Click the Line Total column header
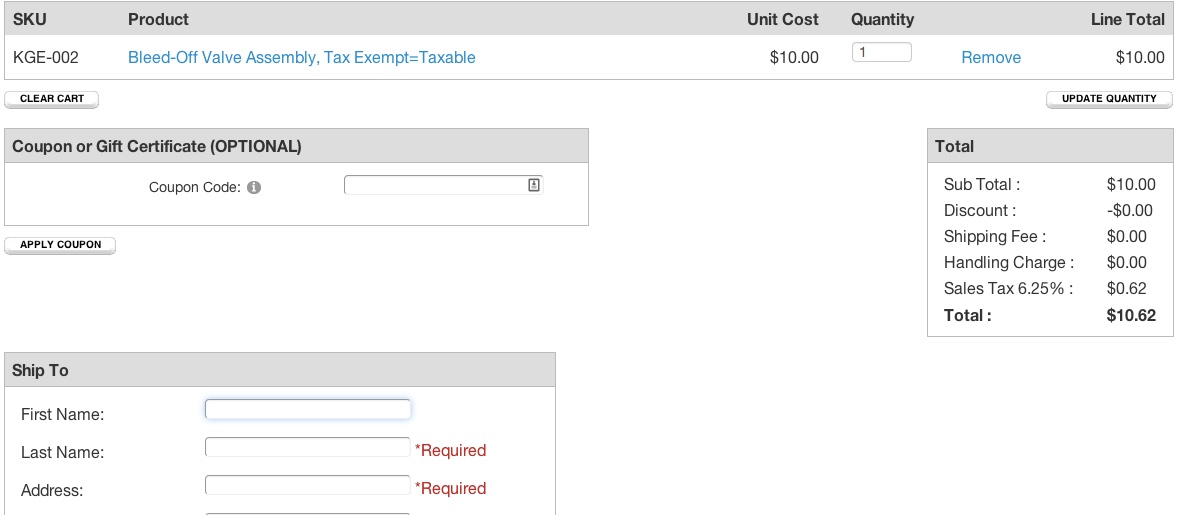Viewport: 1185px width, 515px height. coord(1128,20)
